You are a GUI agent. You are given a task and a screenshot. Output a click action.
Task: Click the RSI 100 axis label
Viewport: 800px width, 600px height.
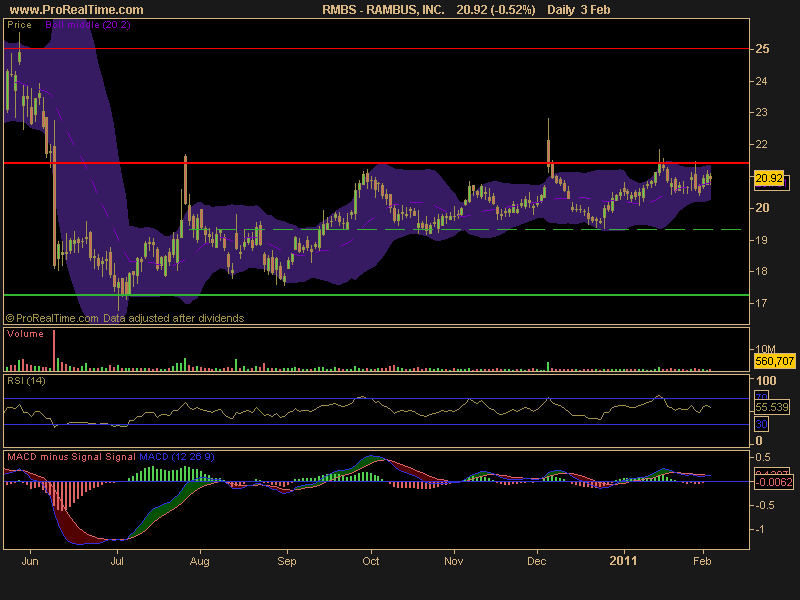(766, 381)
